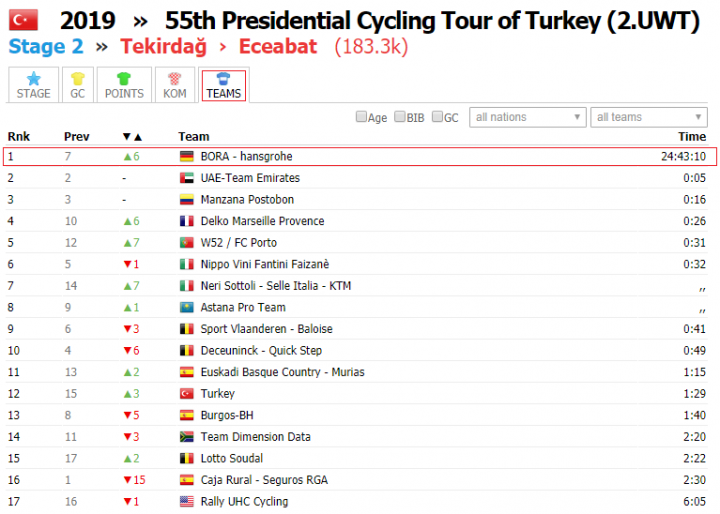Open the Manzana Postobon team link
Viewport: 720px width, 514px height.
tap(247, 200)
